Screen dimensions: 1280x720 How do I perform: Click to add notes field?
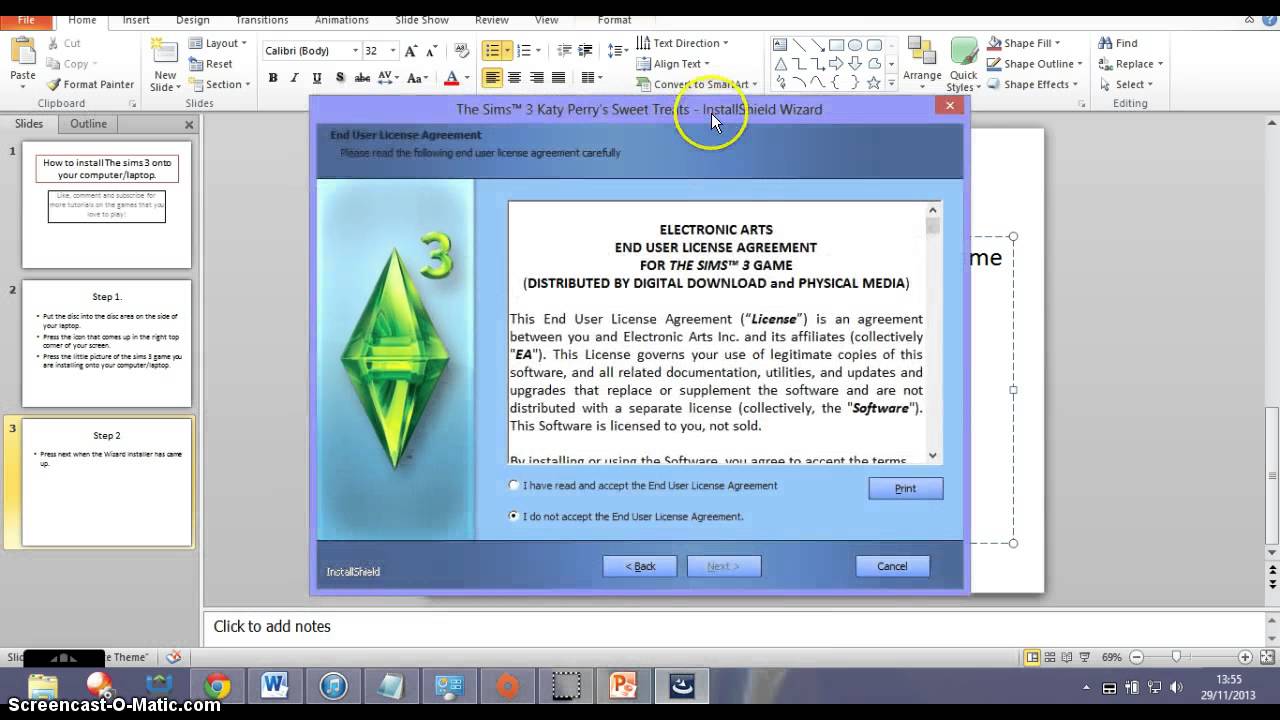735,627
